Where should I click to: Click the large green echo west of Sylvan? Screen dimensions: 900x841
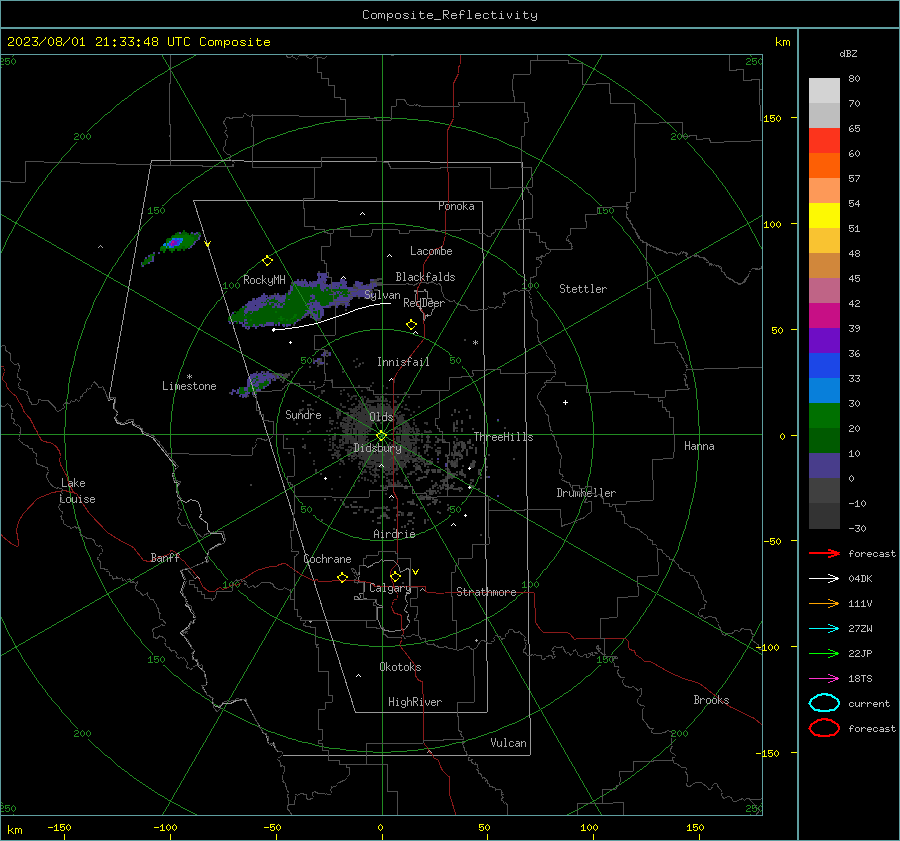tap(298, 303)
